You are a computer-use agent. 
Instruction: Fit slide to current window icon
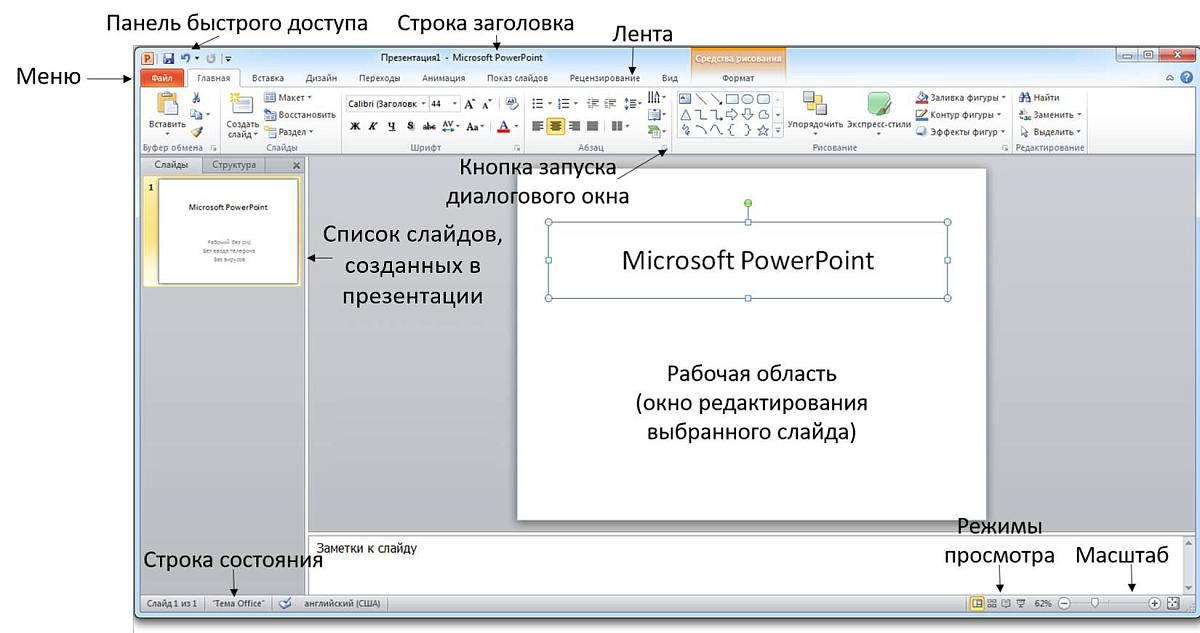click(1173, 604)
